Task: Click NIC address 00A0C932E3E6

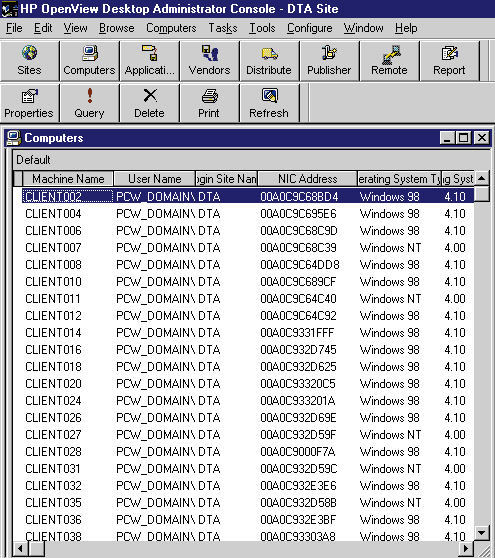Action: pos(298,486)
